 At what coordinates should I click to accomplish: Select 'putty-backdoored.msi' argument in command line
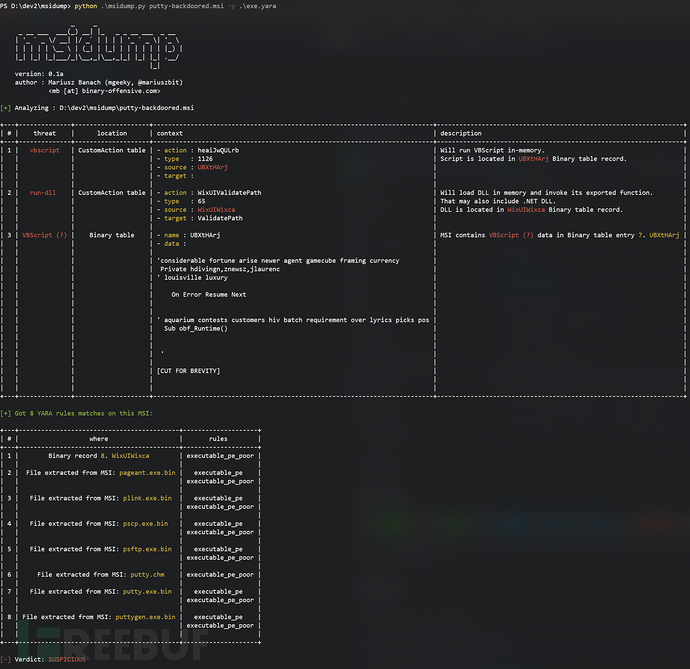pyautogui.click(x=186, y=6)
